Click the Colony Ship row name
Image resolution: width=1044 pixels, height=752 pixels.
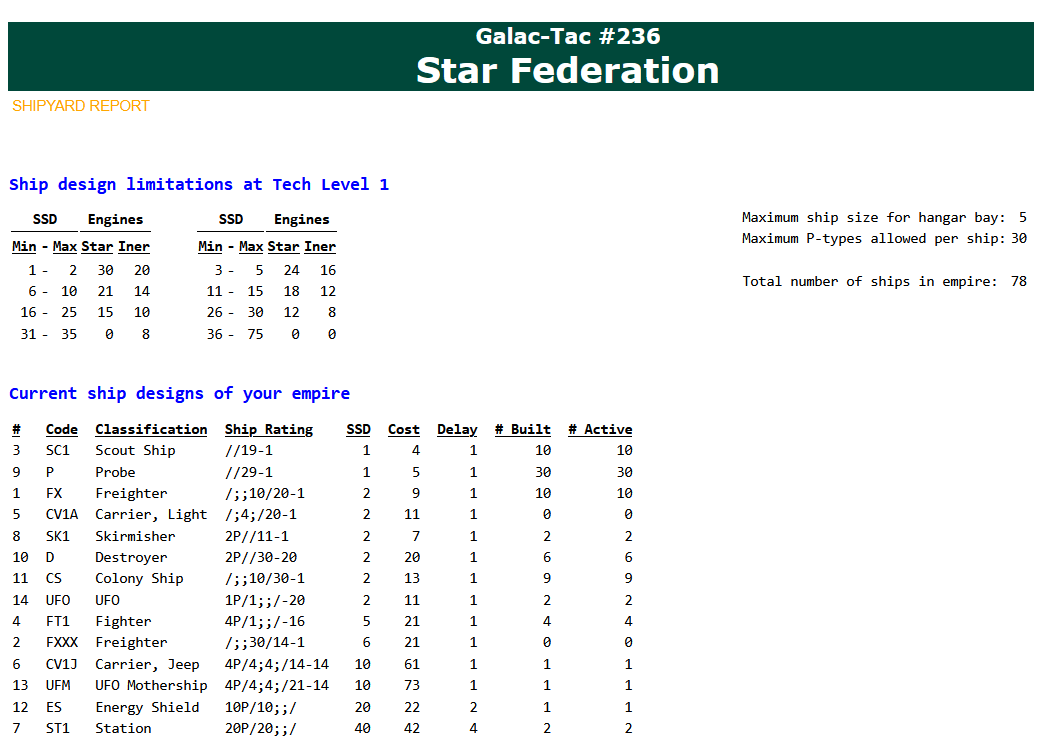139,578
